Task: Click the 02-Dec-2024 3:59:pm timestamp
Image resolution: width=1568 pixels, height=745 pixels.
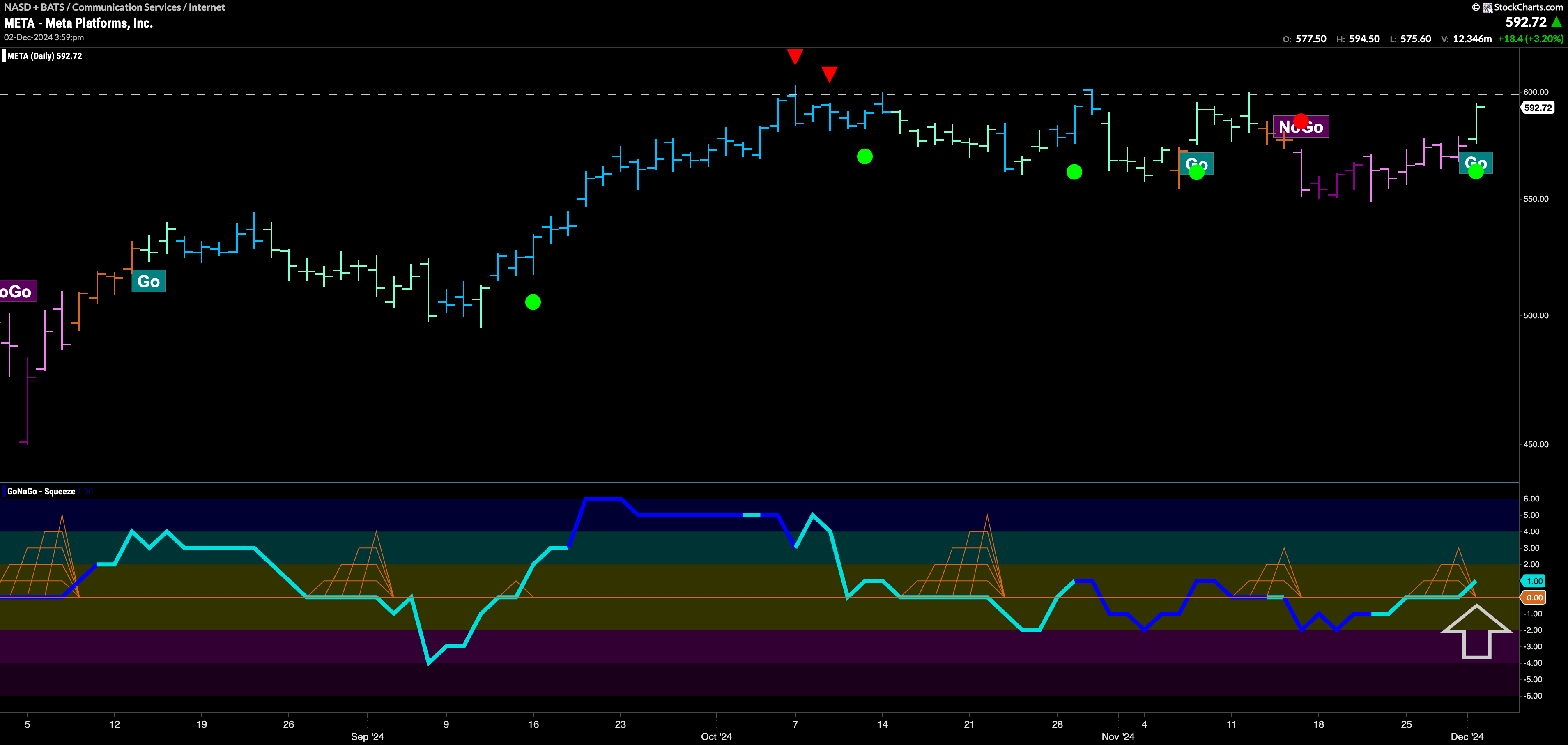Action: (x=44, y=37)
